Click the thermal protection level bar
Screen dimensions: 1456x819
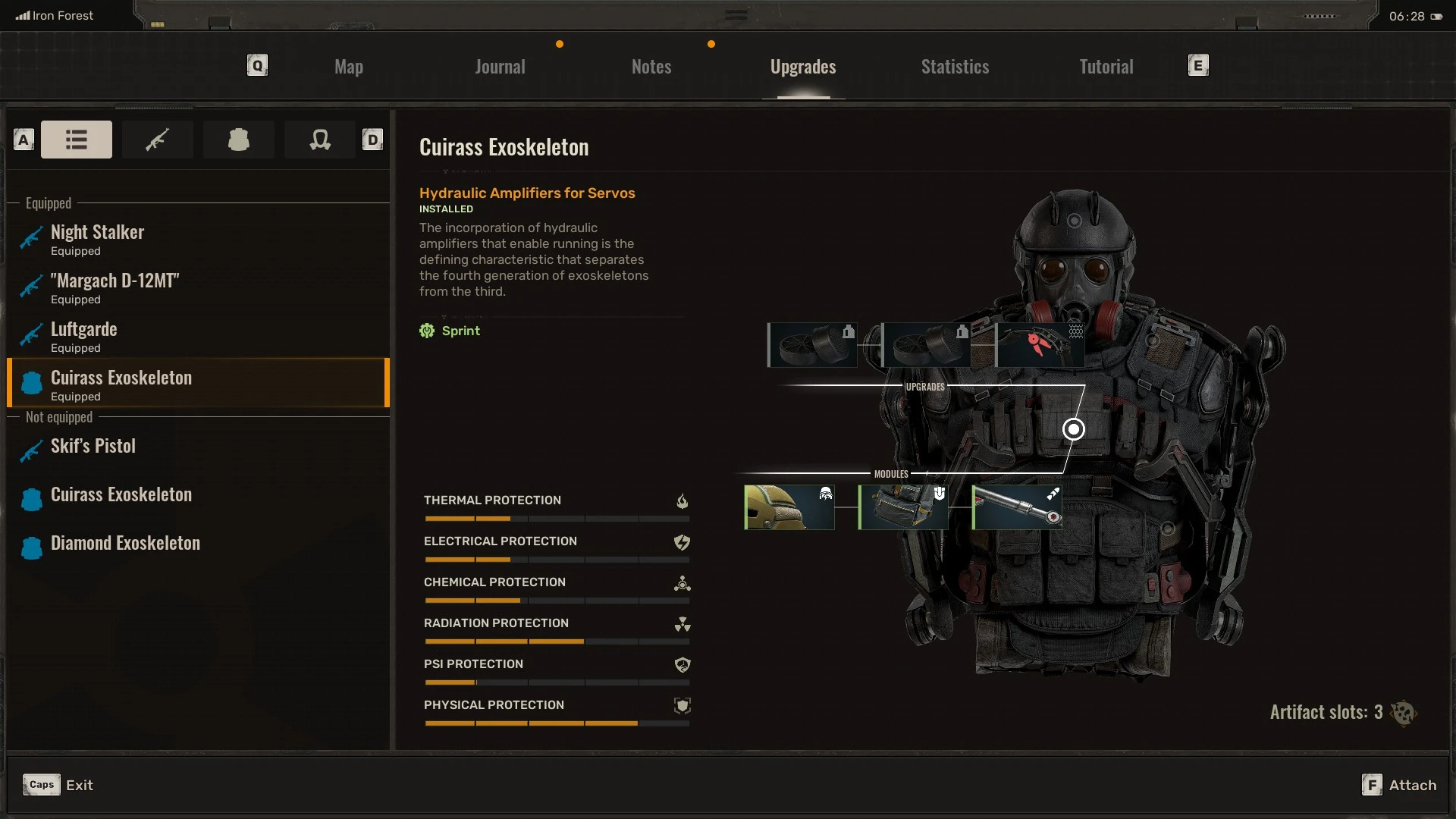[x=557, y=519]
